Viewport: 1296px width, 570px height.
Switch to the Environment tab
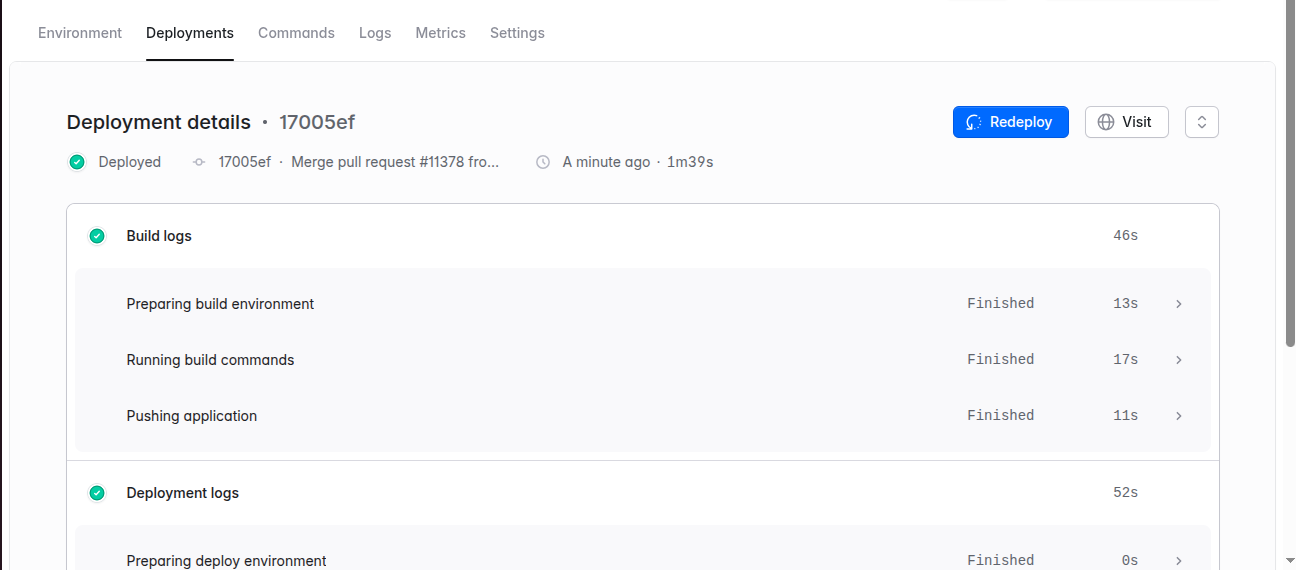(x=80, y=33)
